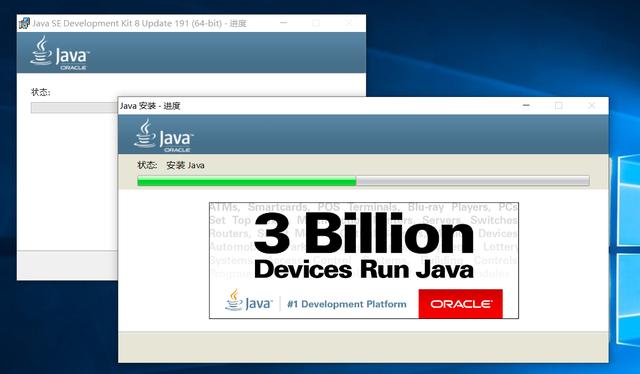Click the '状态:' label in the JDK window
Viewport: 640px width, 374px height.
coord(41,92)
